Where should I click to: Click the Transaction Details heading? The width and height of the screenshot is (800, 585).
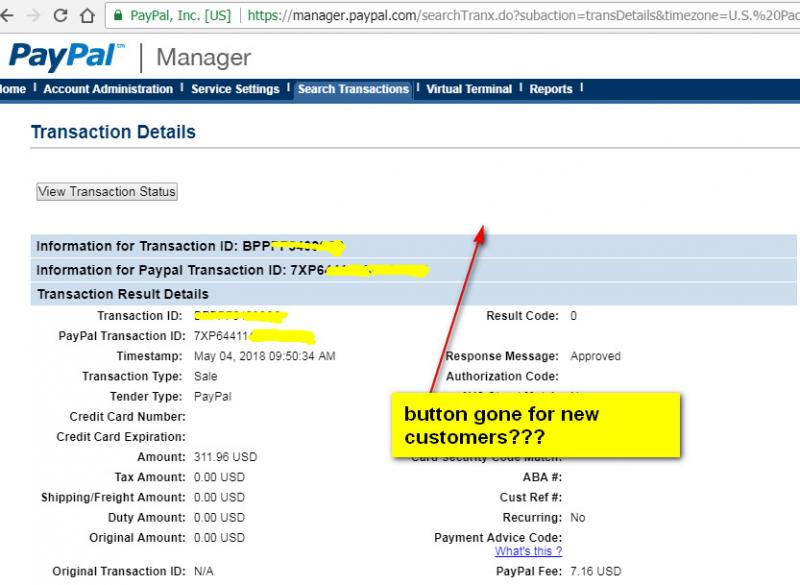pyautogui.click(x=113, y=132)
